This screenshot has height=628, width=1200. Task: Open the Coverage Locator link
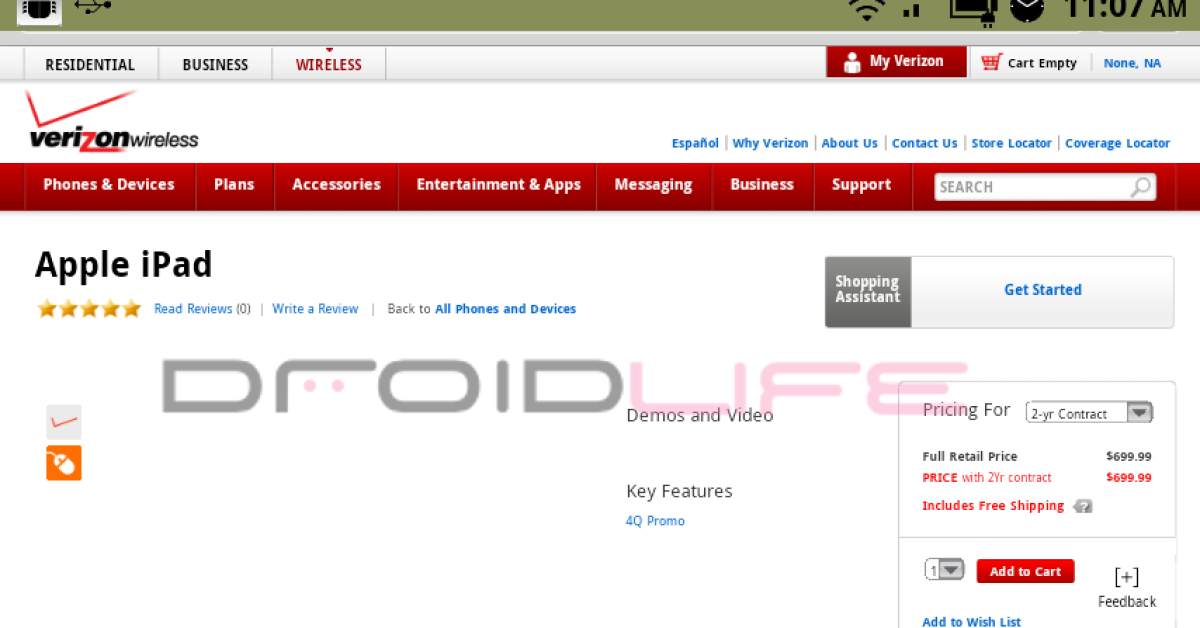click(x=1117, y=143)
